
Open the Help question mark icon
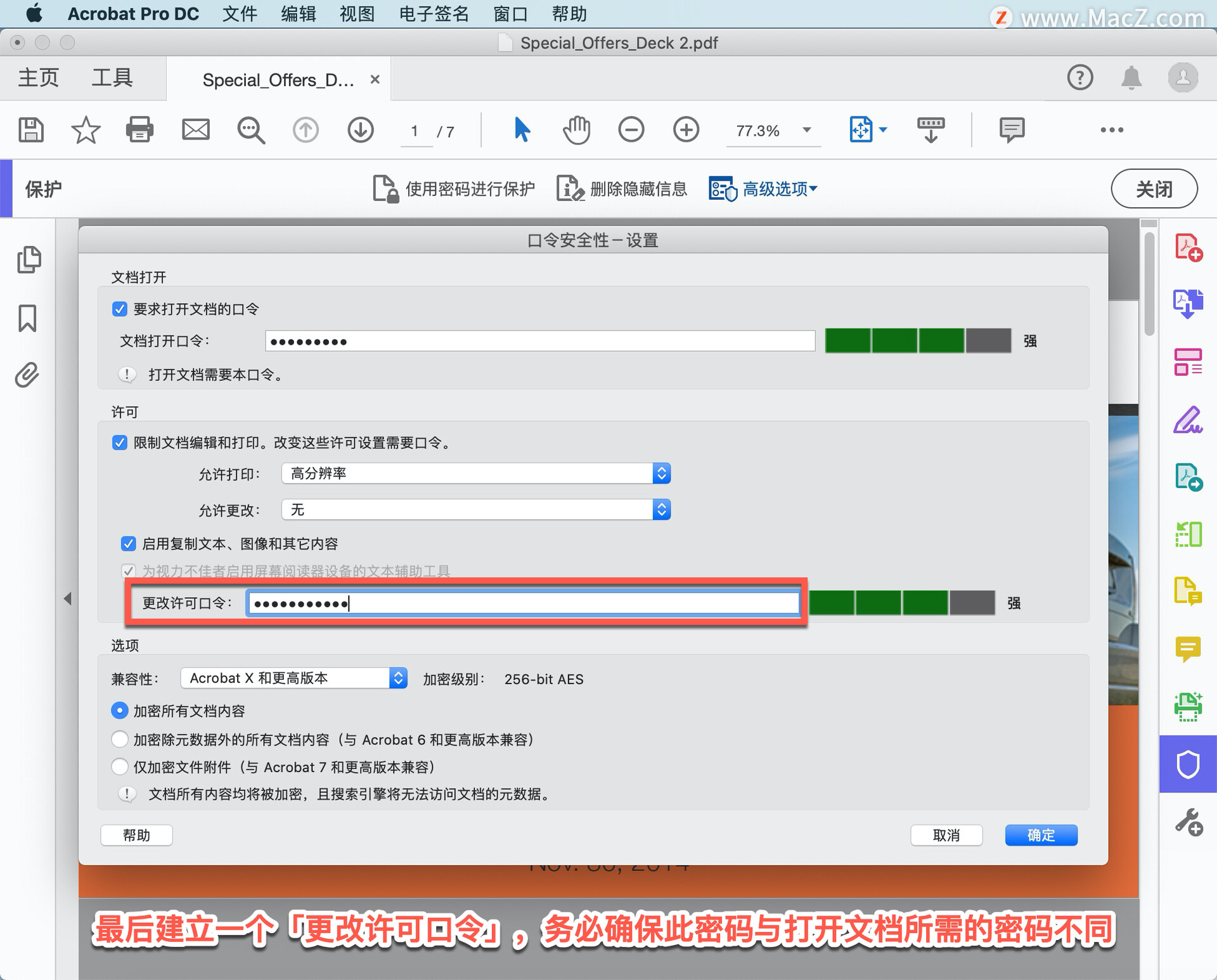pos(1080,77)
